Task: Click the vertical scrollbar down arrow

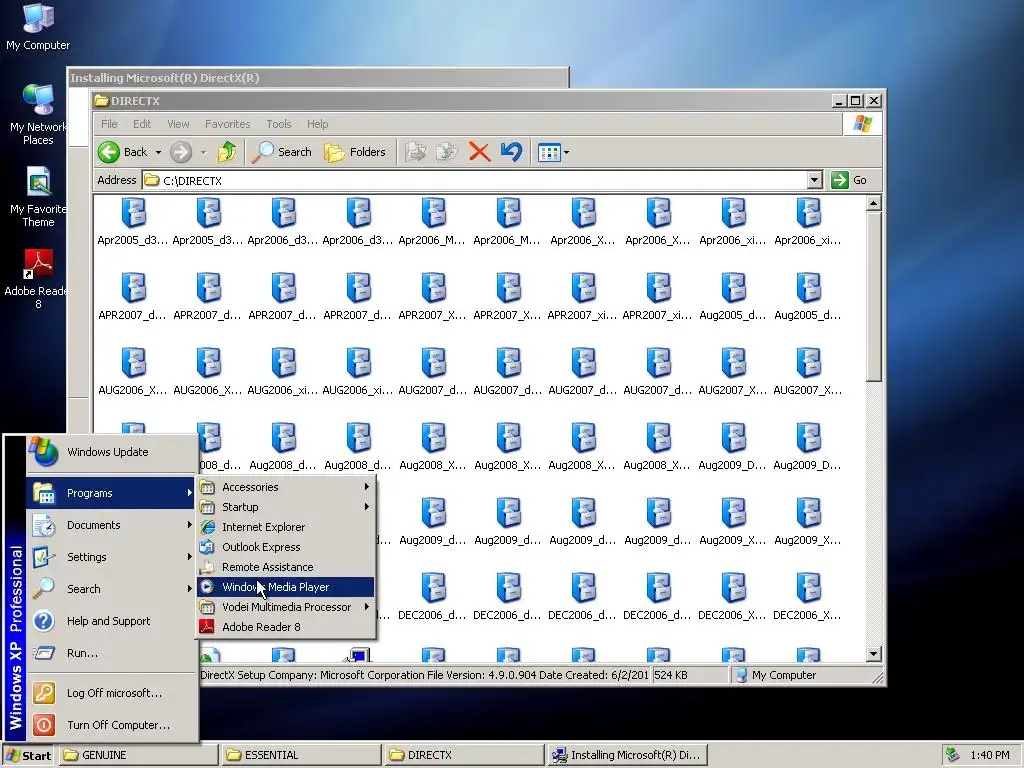Action: 874,654
